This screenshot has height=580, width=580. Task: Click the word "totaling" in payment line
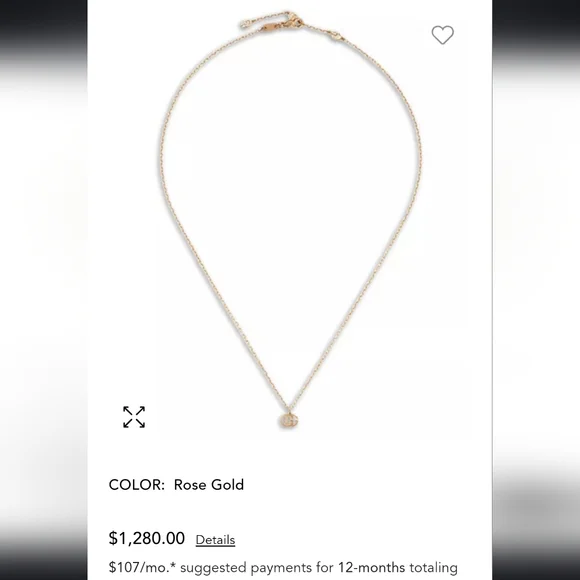[x=433, y=567]
